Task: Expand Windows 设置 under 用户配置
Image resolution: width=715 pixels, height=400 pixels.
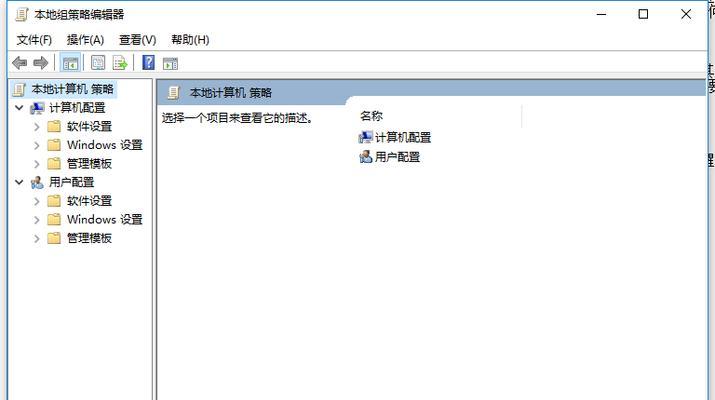Action: point(37,219)
